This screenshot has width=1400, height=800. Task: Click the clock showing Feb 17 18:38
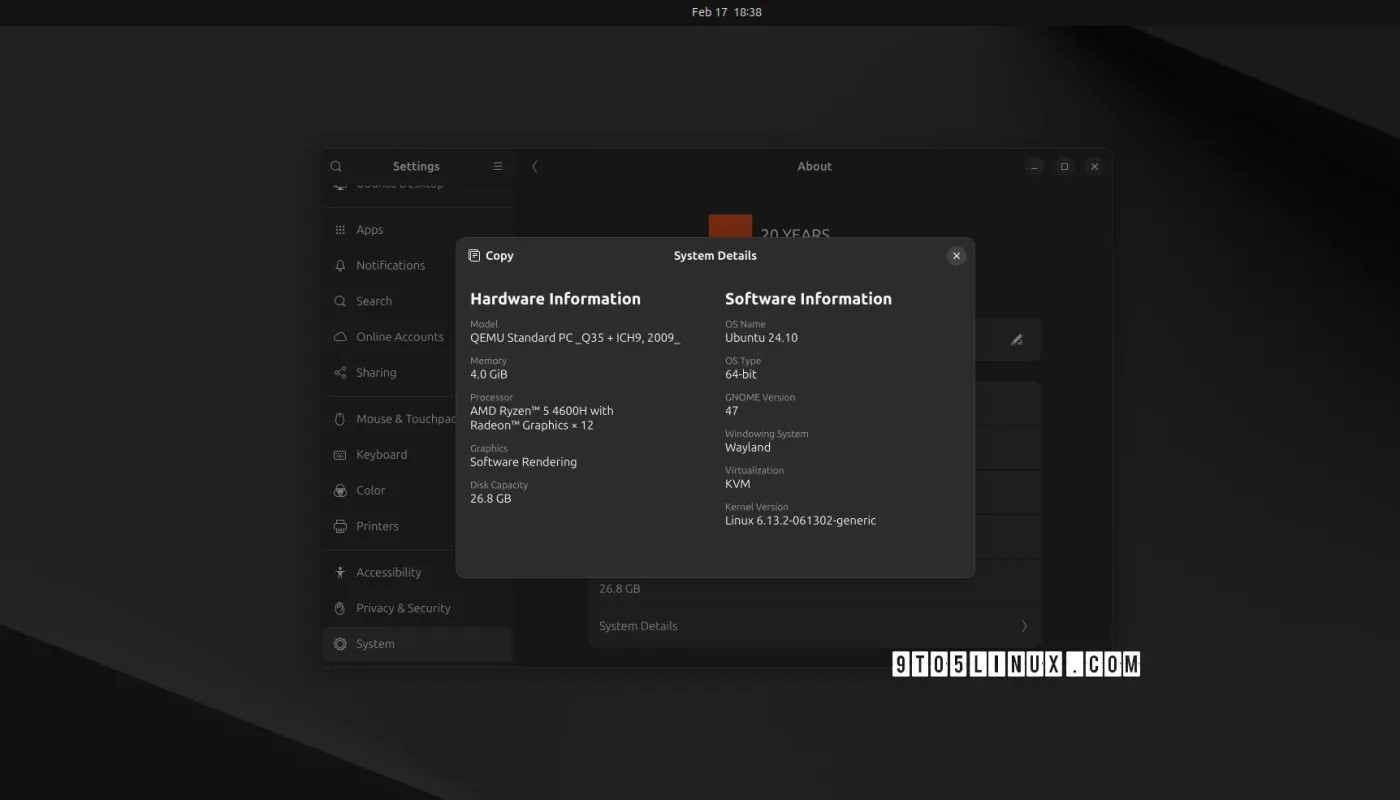point(727,12)
